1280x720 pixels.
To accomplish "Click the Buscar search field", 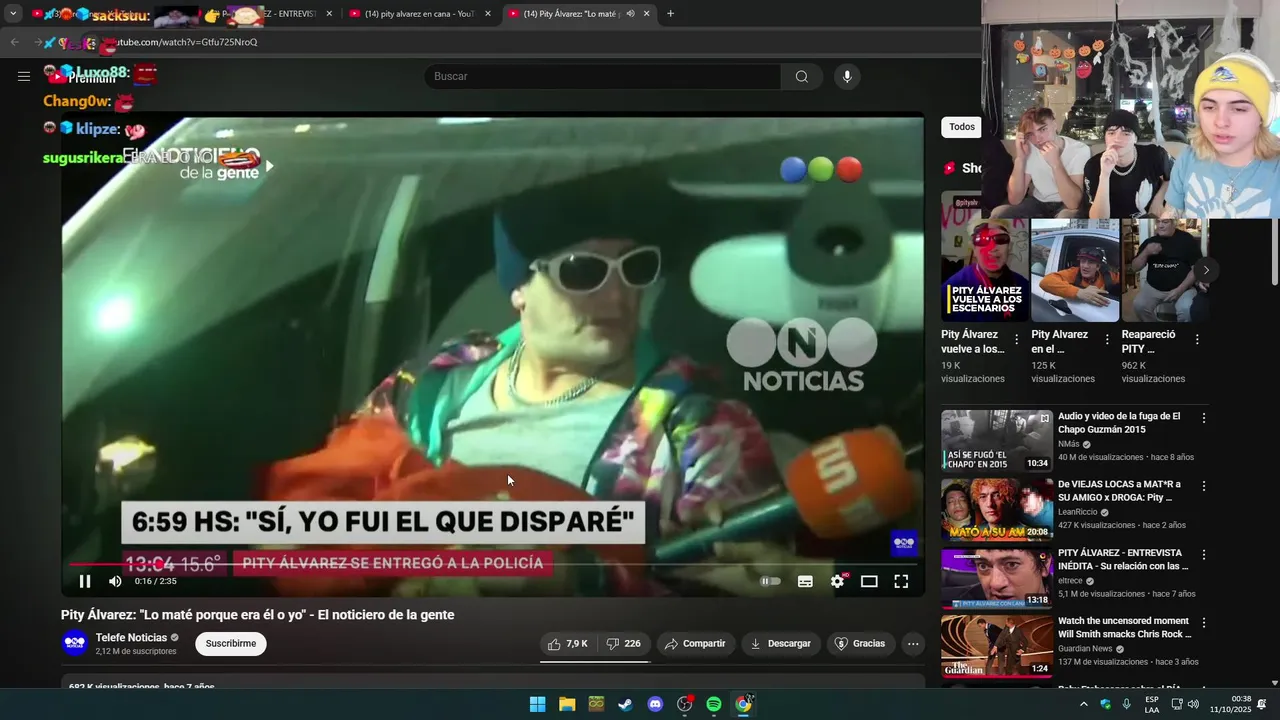I will click(603, 76).
